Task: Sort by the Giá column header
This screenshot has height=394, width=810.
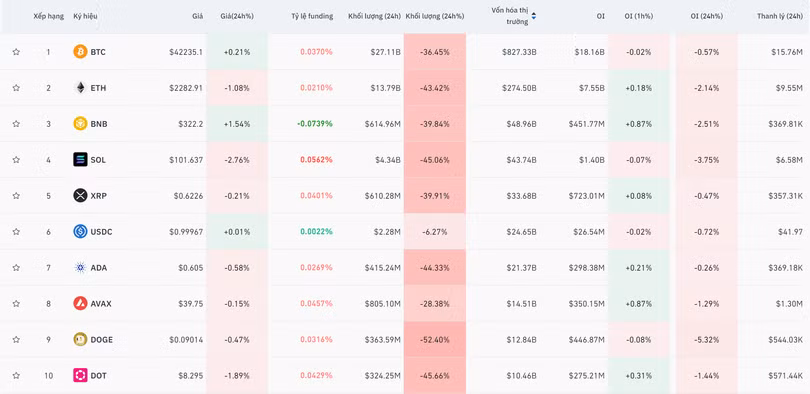Action: tap(197, 16)
